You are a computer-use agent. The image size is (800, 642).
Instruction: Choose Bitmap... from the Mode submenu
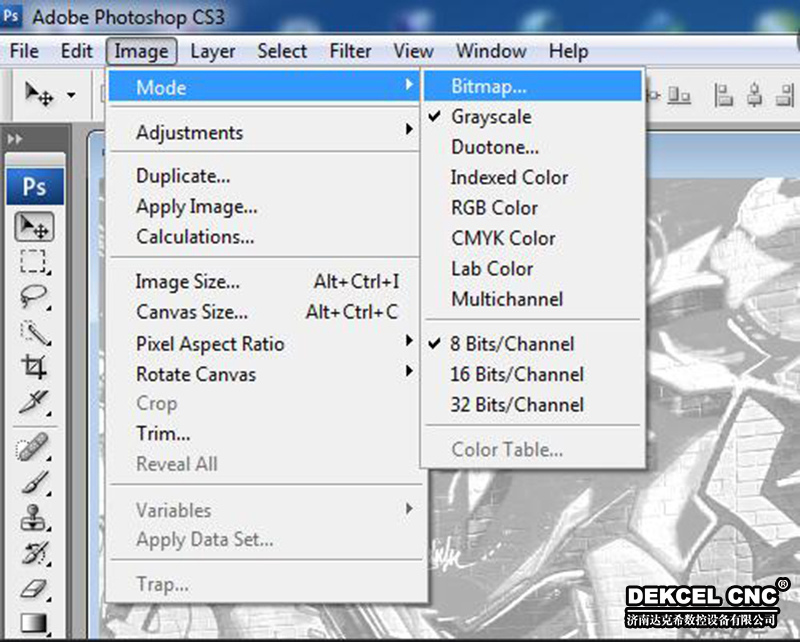pos(489,87)
